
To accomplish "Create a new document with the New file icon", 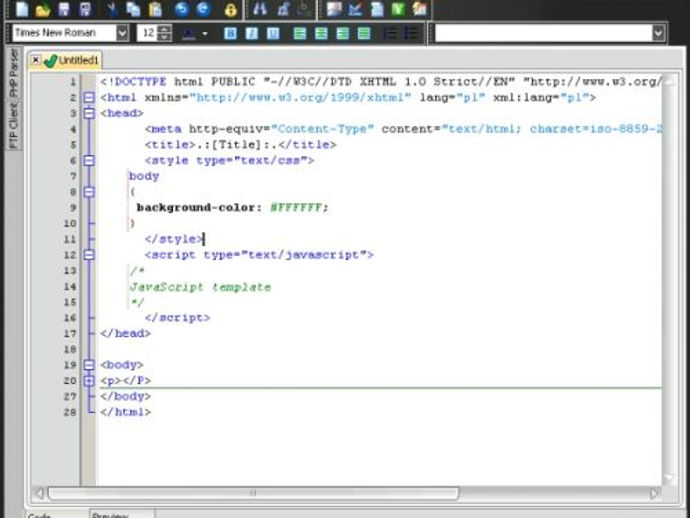I will (22, 9).
